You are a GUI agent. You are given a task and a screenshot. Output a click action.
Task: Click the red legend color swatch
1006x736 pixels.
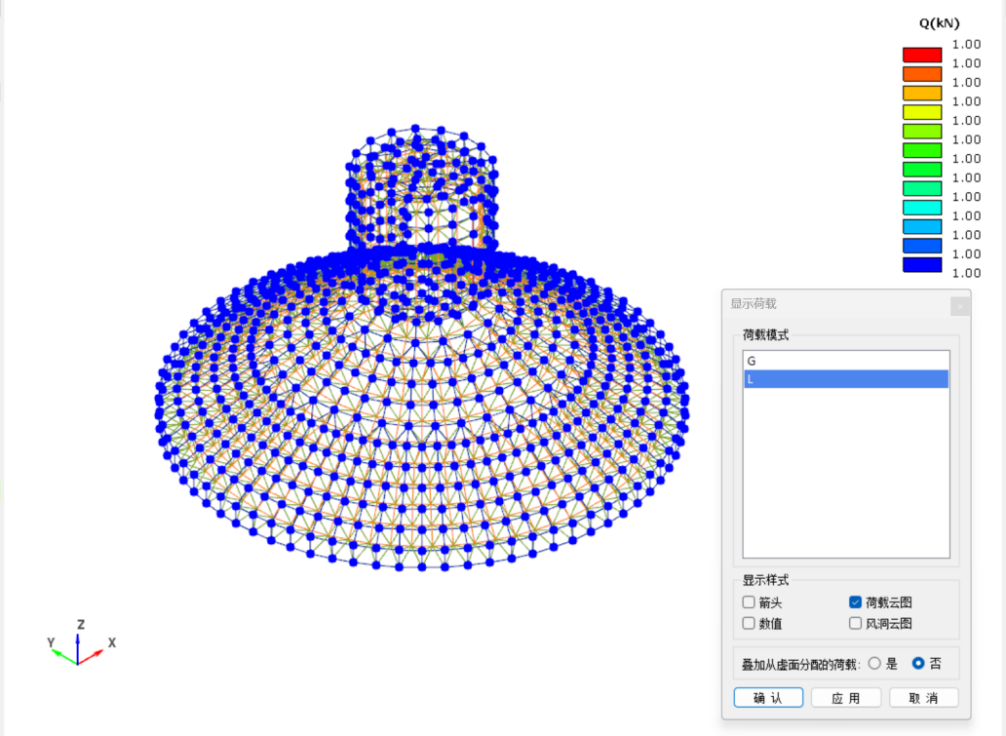coord(922,54)
